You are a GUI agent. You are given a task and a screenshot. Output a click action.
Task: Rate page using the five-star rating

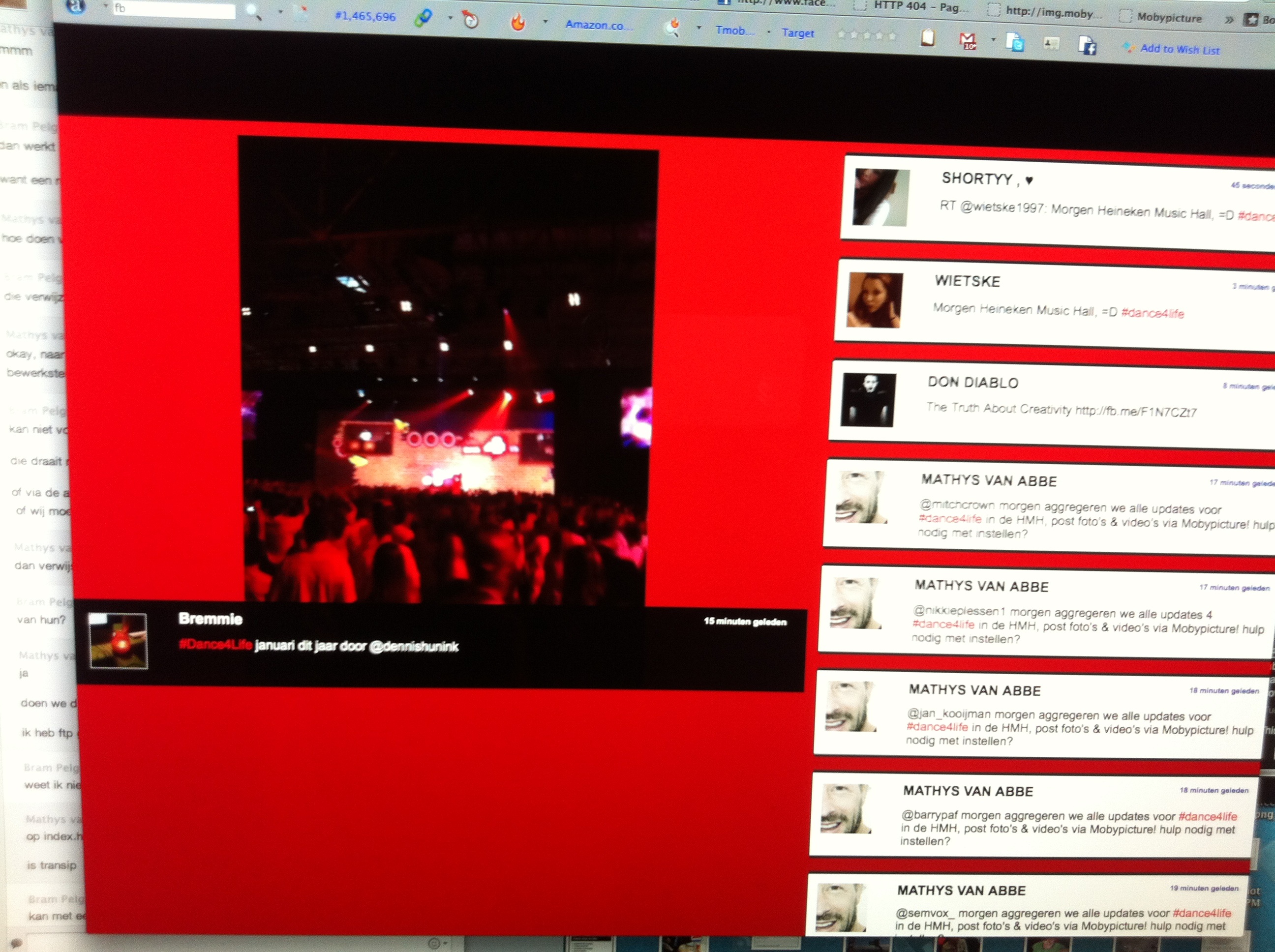coord(866,35)
